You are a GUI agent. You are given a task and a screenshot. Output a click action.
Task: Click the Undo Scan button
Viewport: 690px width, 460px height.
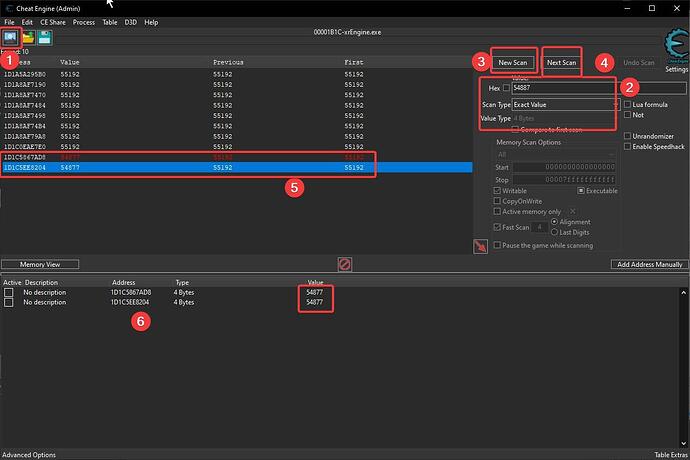(639, 63)
